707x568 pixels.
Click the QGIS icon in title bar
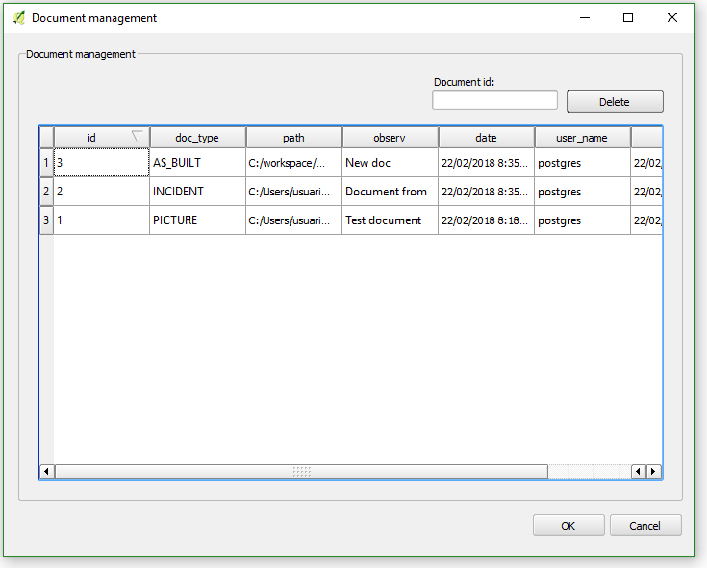point(18,18)
